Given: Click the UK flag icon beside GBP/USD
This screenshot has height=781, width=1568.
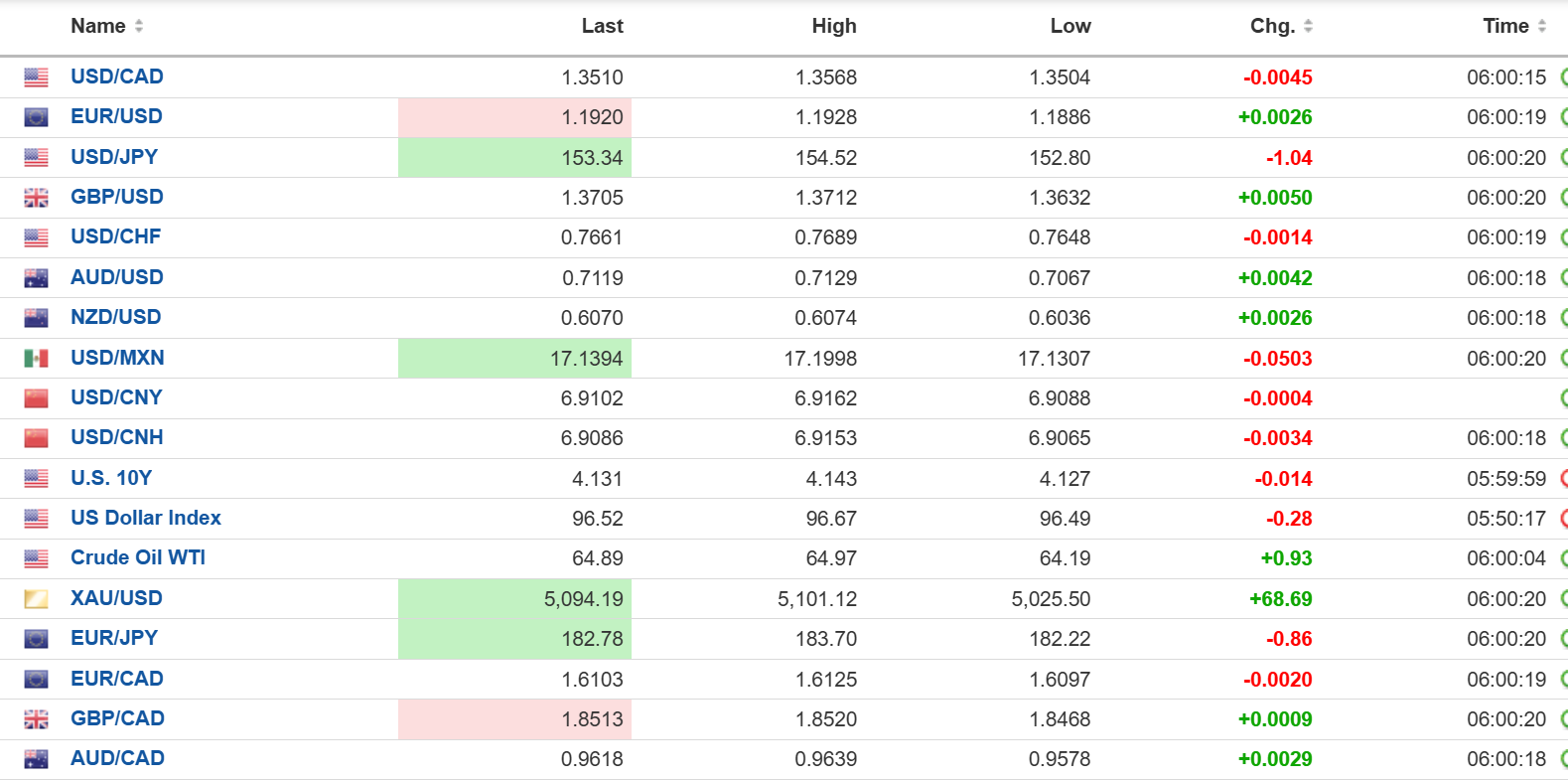Looking at the screenshot, I should [36, 198].
